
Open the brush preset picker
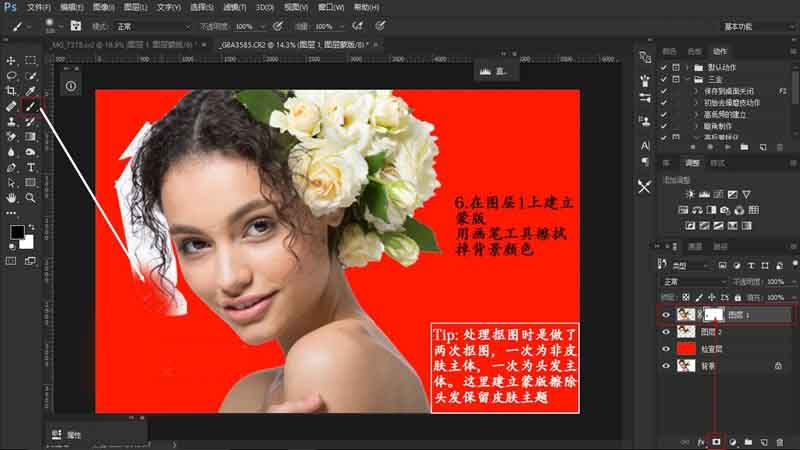point(53,26)
